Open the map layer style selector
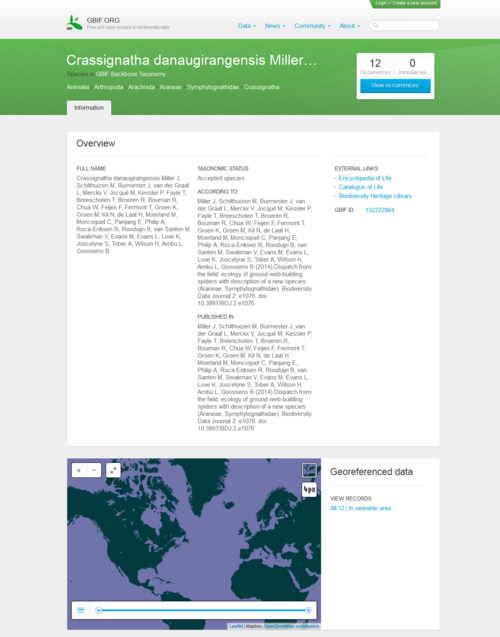 pos(309,470)
